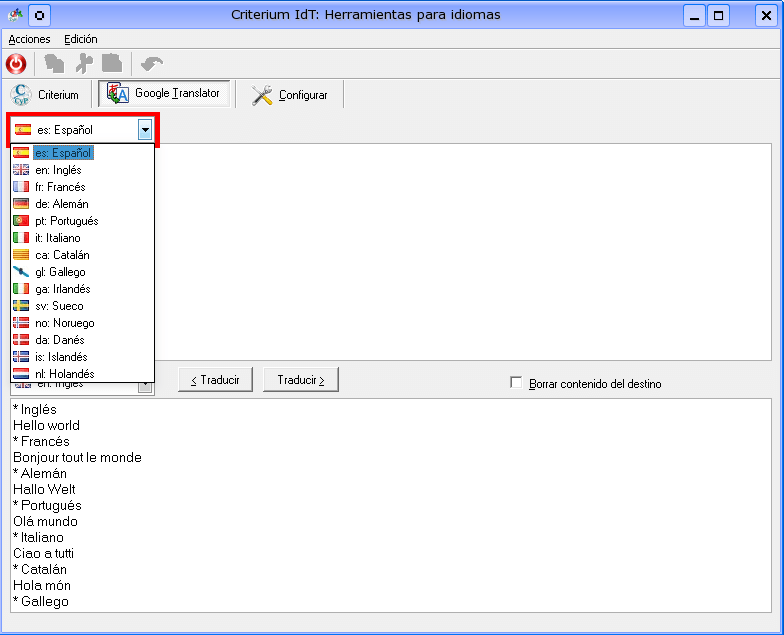Click 'Hallo Welt' line
784x635 pixels.
(44, 490)
